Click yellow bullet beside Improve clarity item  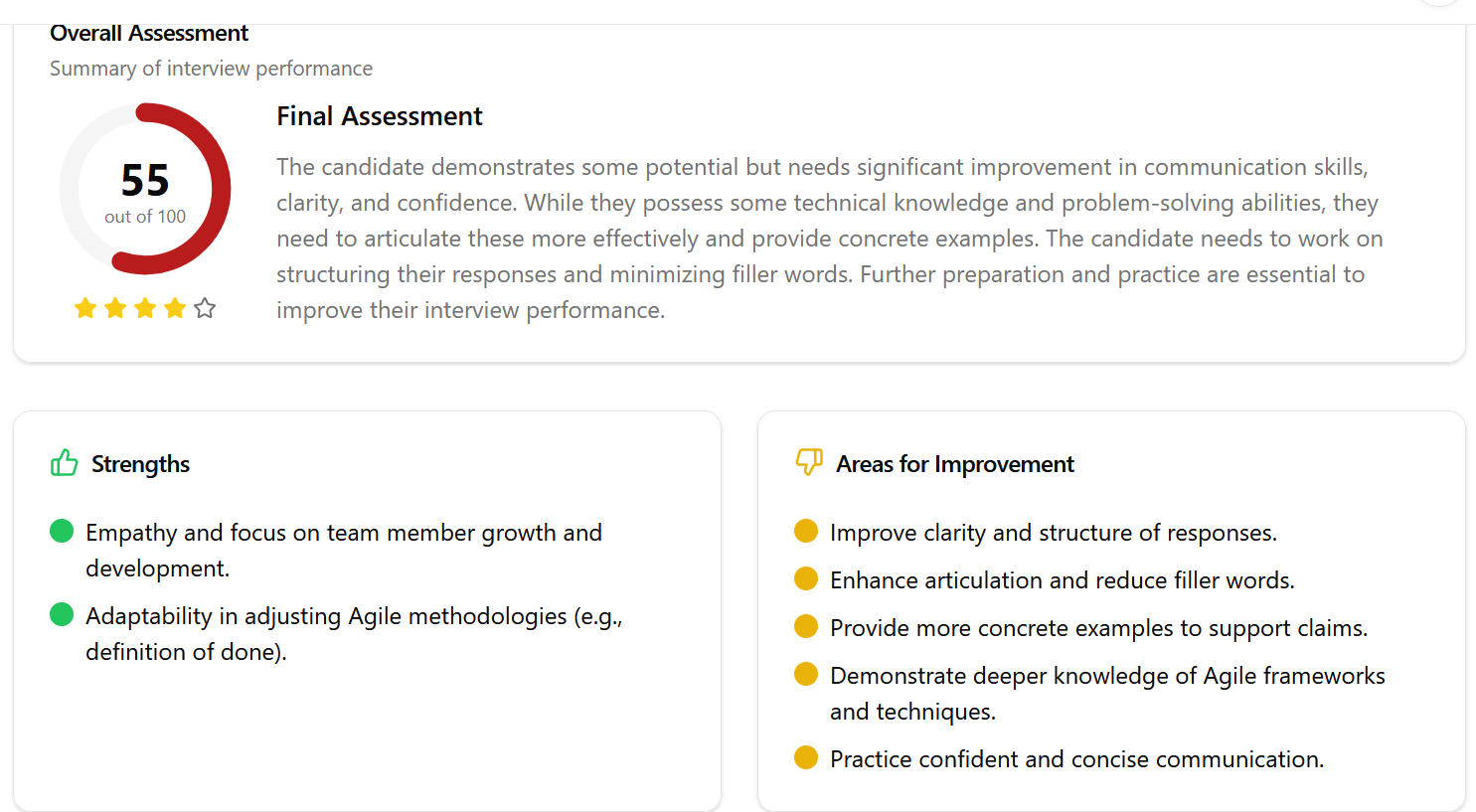806,532
